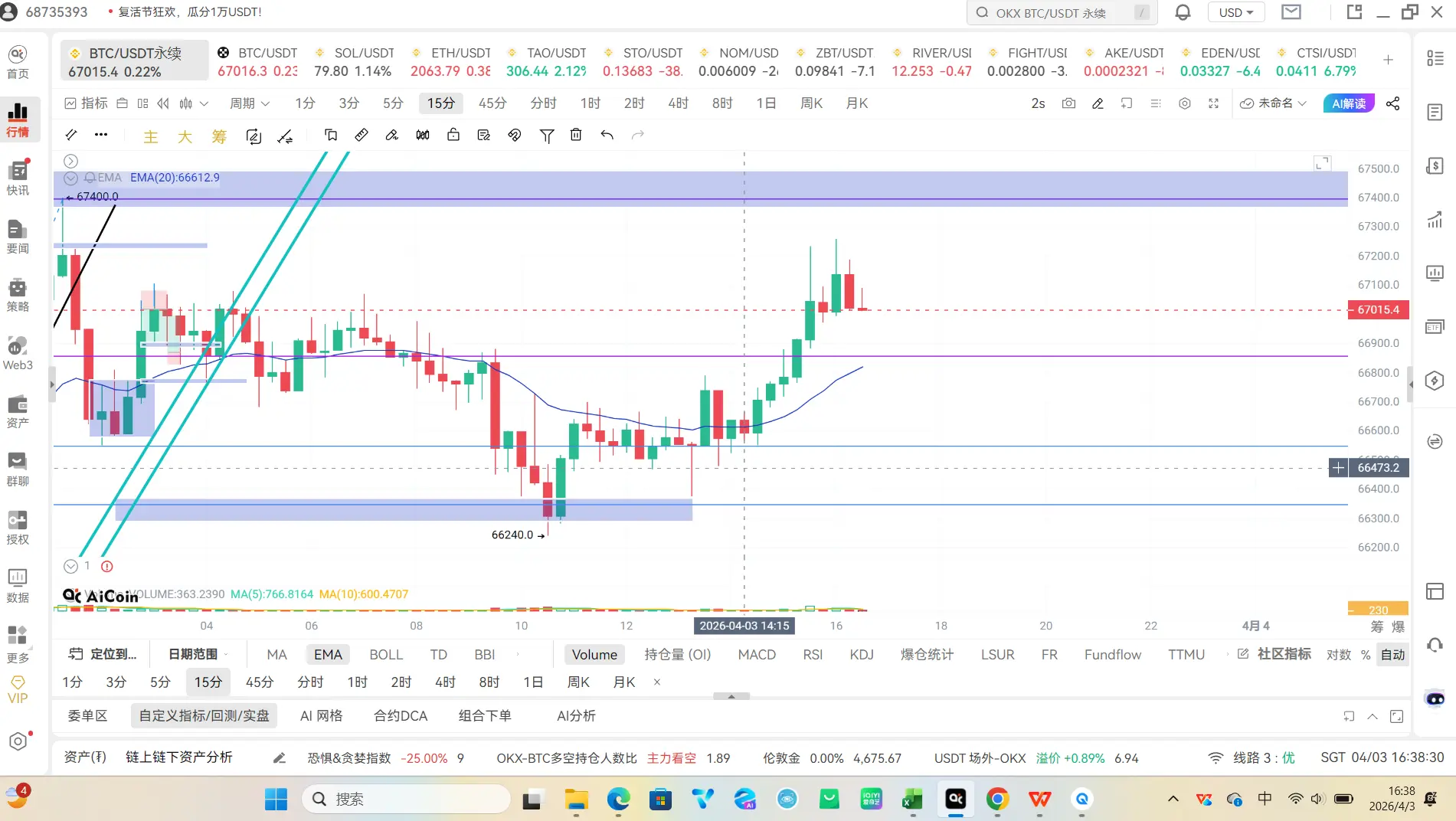Toggle the KDJ indicator
Viewport: 1456px width, 821px height.
(x=862, y=655)
